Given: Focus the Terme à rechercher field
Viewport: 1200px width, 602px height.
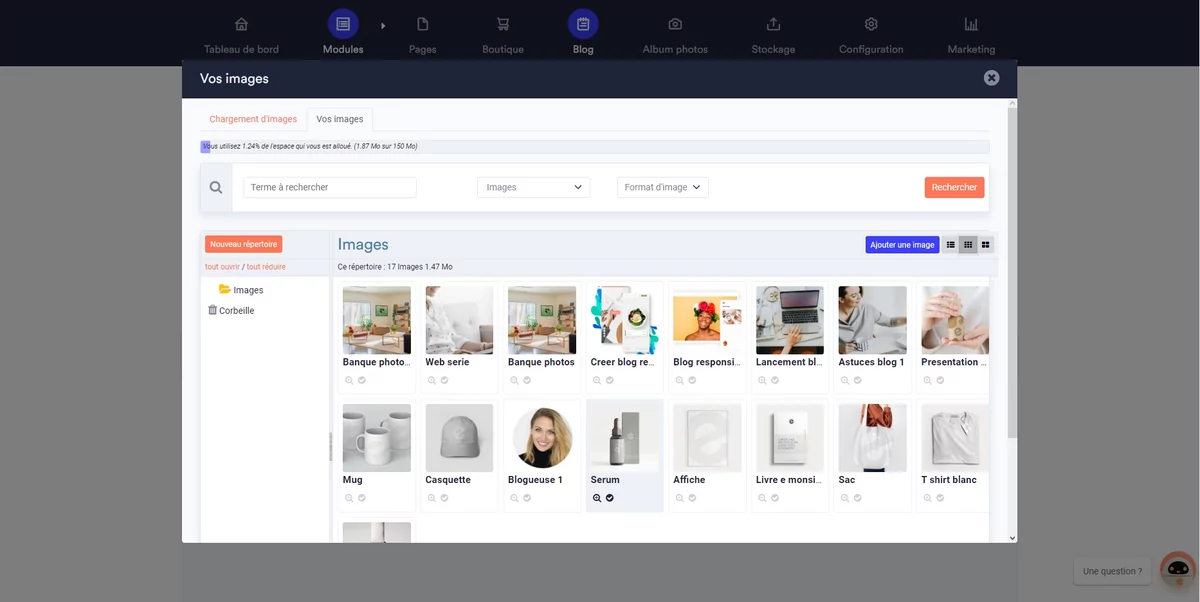Looking at the screenshot, I should [330, 187].
